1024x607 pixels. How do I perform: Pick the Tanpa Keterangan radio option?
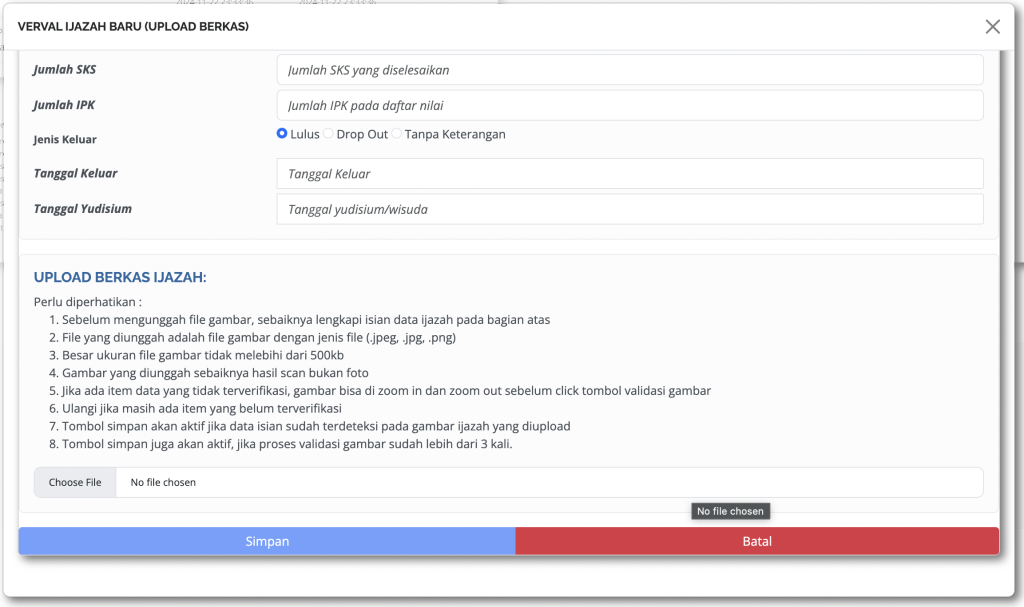tap(397, 134)
